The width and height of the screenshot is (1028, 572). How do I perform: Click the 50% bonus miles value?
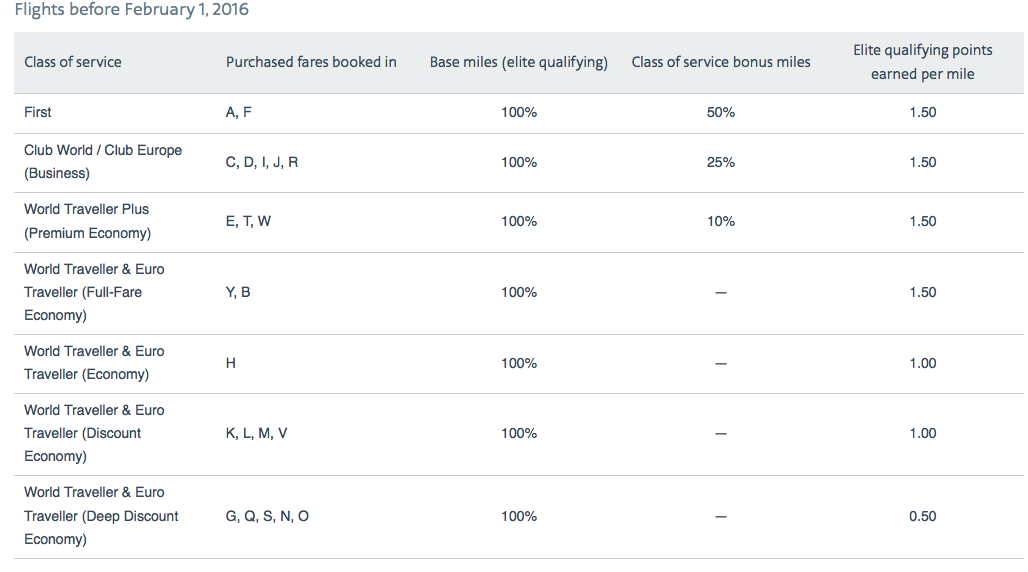point(721,112)
